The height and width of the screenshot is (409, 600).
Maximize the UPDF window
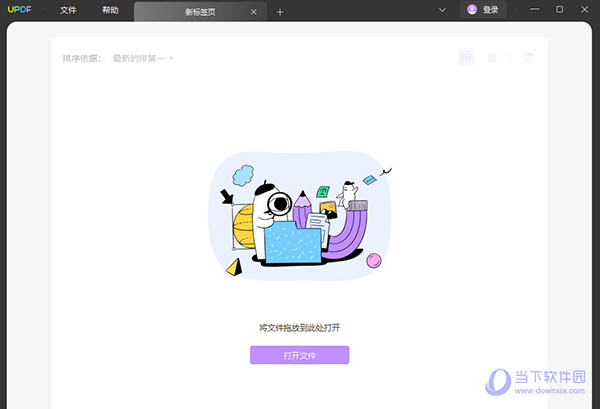[x=559, y=10]
